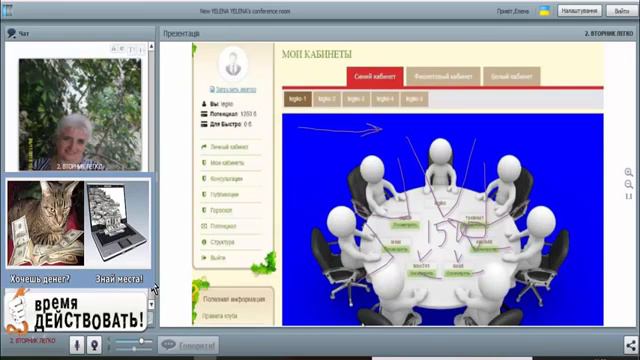640x360 pixels.
Task: Select the legko 2 sub-tab
Action: 327,99
